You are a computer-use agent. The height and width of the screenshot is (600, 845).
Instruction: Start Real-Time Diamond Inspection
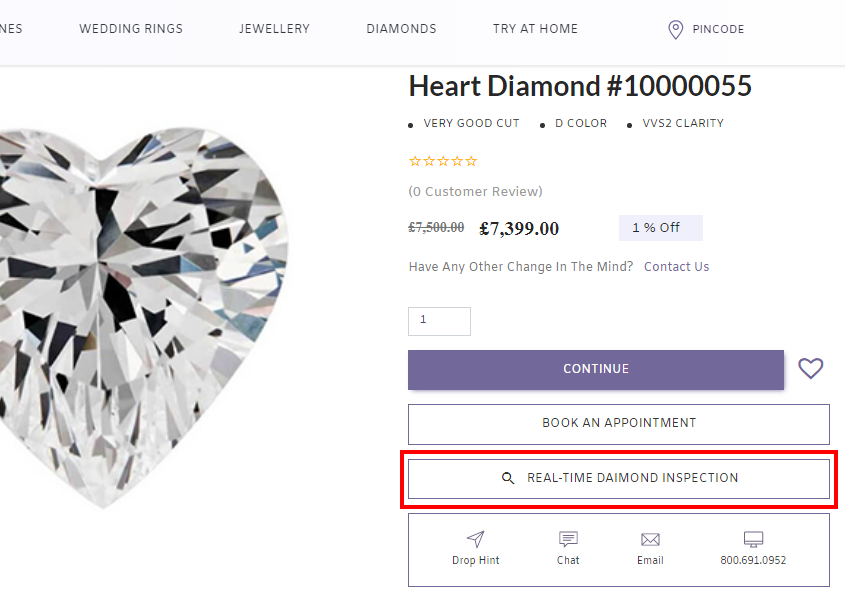tap(619, 478)
